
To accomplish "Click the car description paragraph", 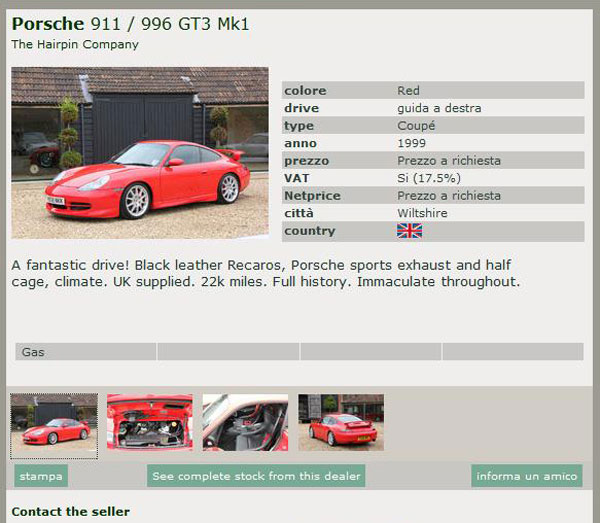I will coord(266,274).
